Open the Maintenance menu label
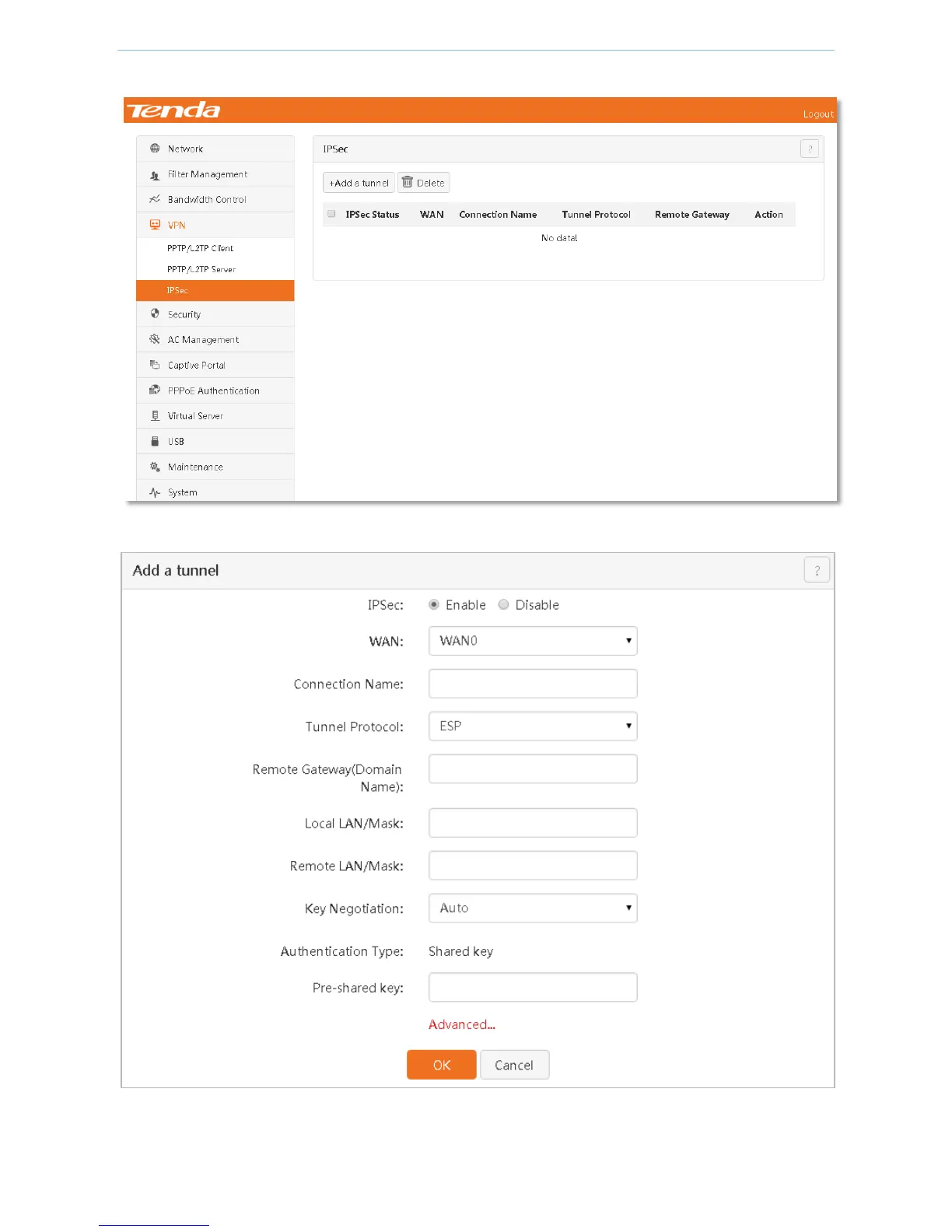This screenshot has width=952, height=1232. [195, 467]
